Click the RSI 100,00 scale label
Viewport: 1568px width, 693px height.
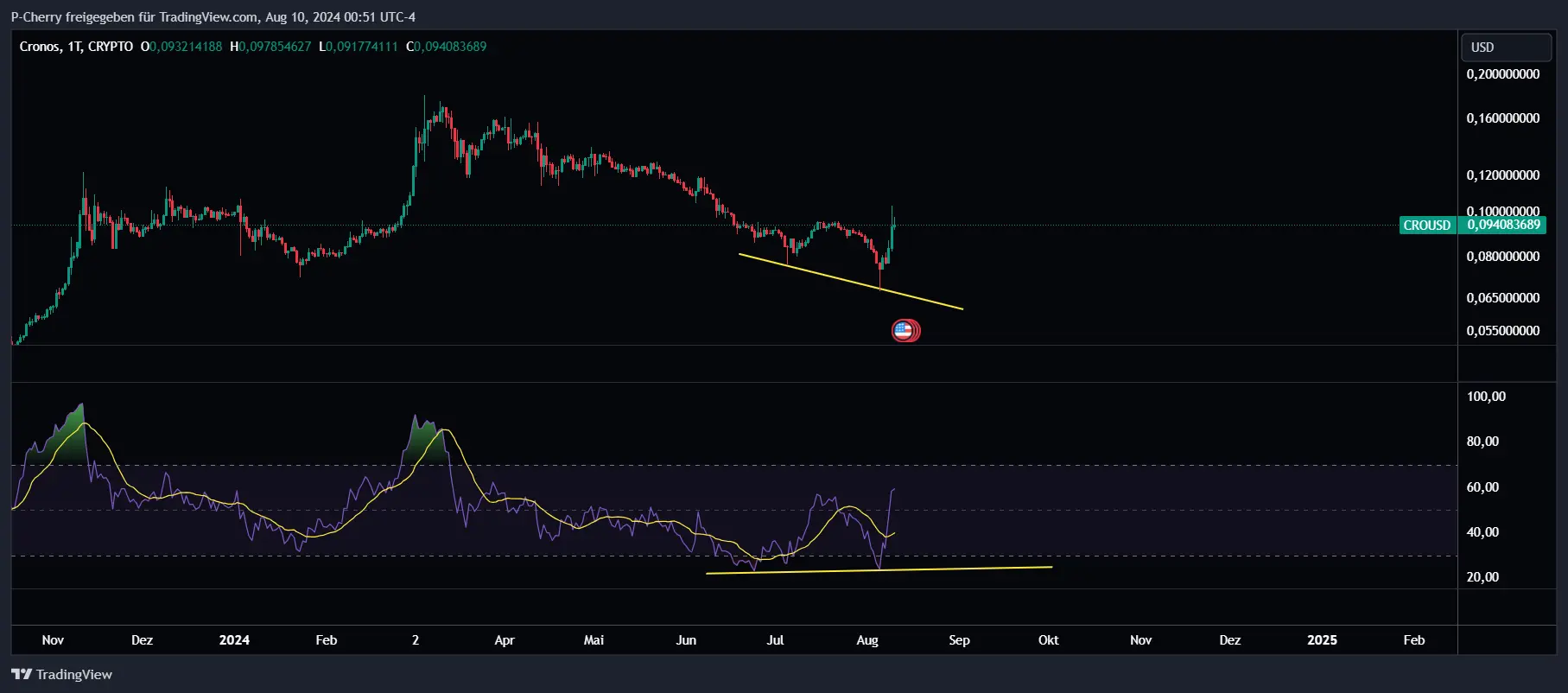1486,397
